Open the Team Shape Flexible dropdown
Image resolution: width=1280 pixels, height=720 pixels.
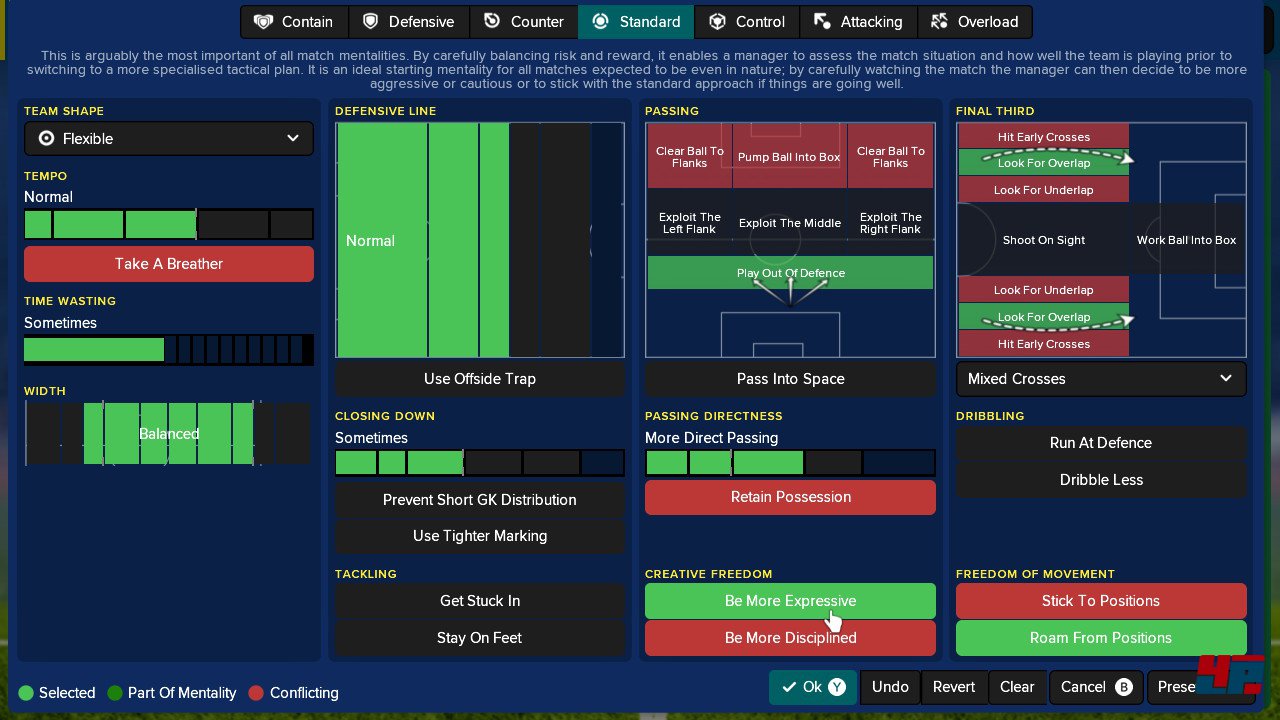[x=168, y=139]
